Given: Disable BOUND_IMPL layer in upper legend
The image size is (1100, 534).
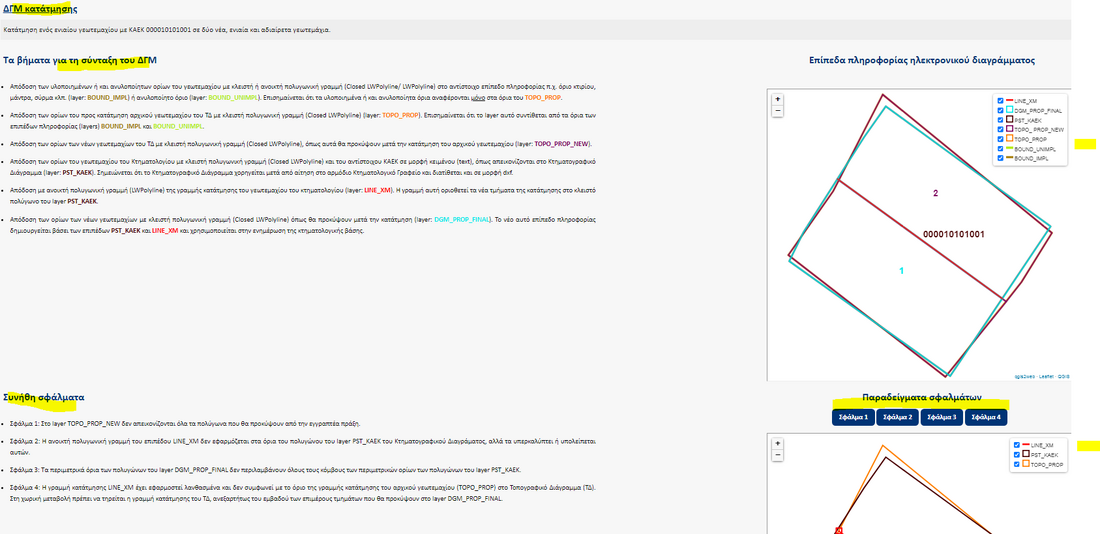Looking at the screenshot, I should tap(1001, 159).
